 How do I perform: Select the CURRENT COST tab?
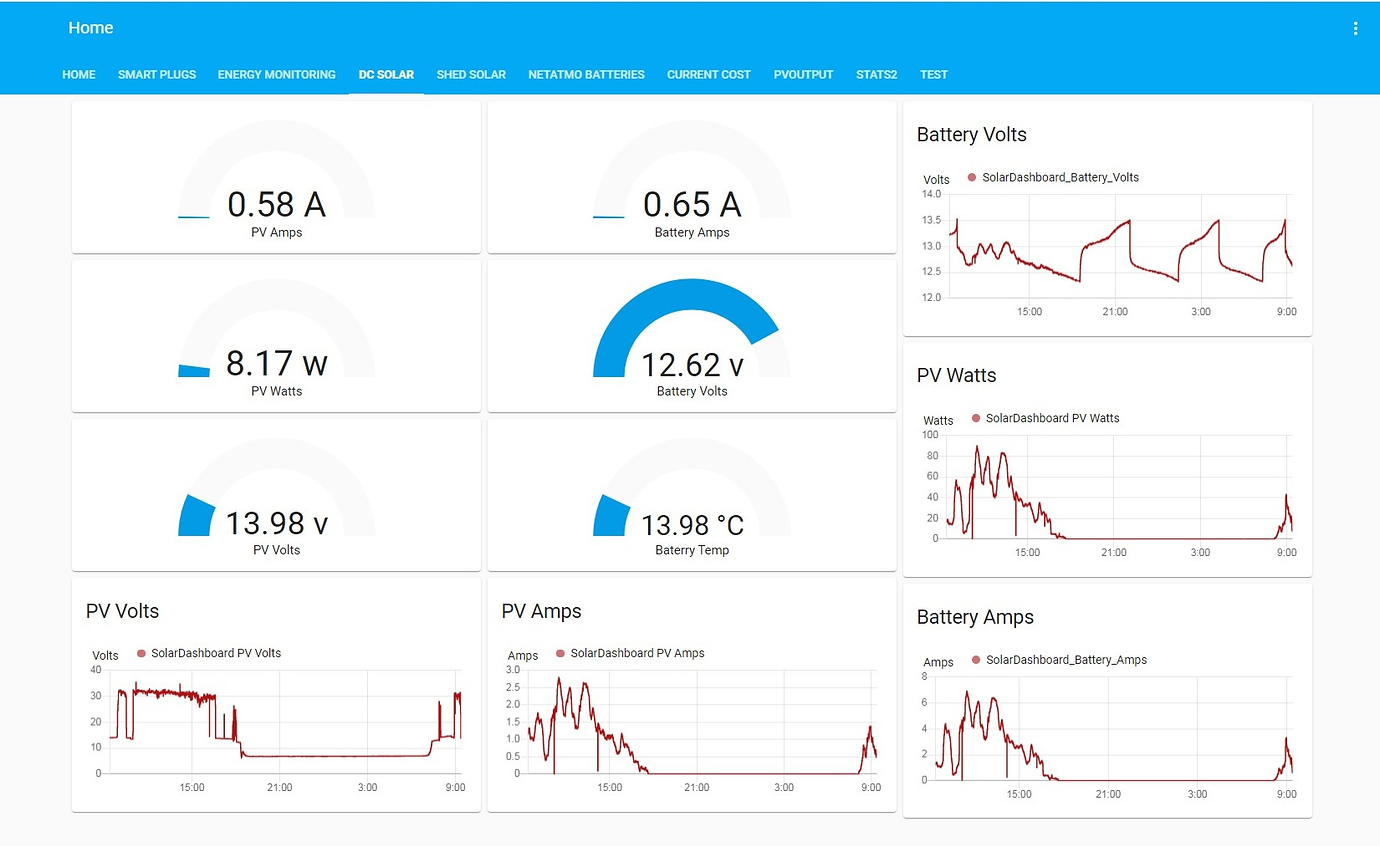tap(708, 74)
